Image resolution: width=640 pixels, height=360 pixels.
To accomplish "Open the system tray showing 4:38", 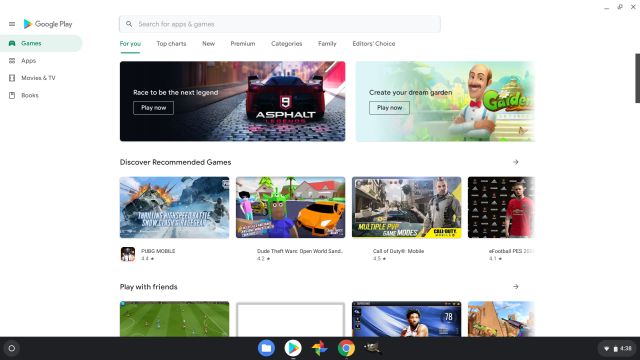I will [x=618, y=349].
